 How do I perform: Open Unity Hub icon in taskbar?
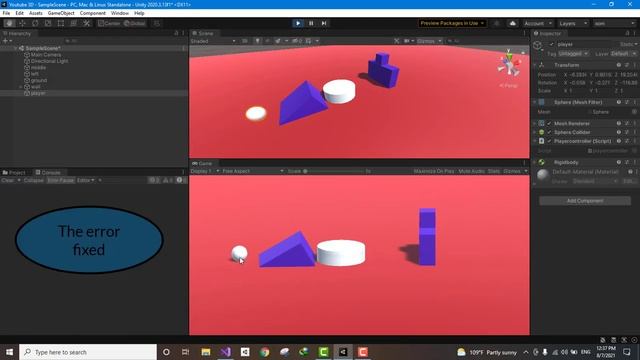click(x=245, y=352)
